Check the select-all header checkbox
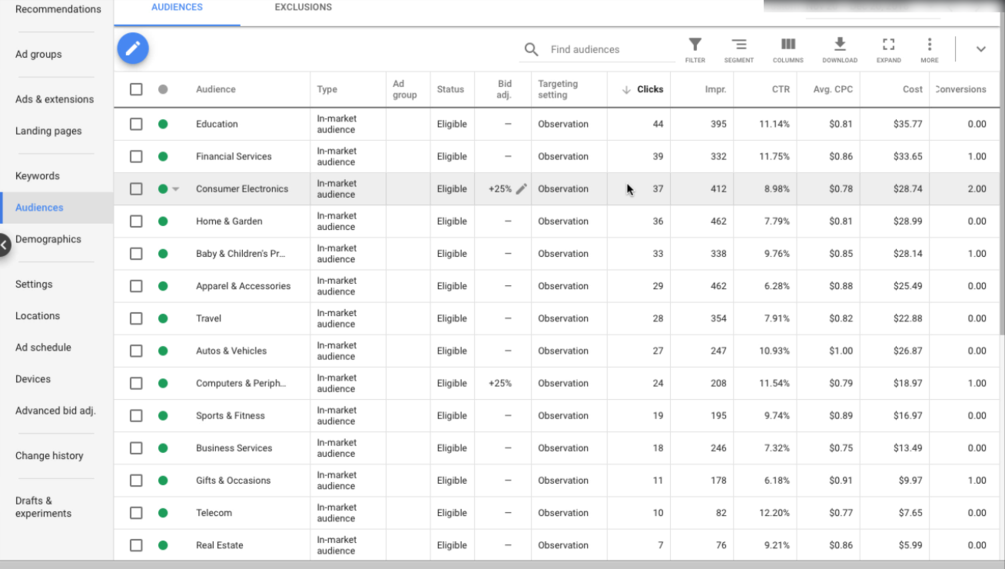 136,89
